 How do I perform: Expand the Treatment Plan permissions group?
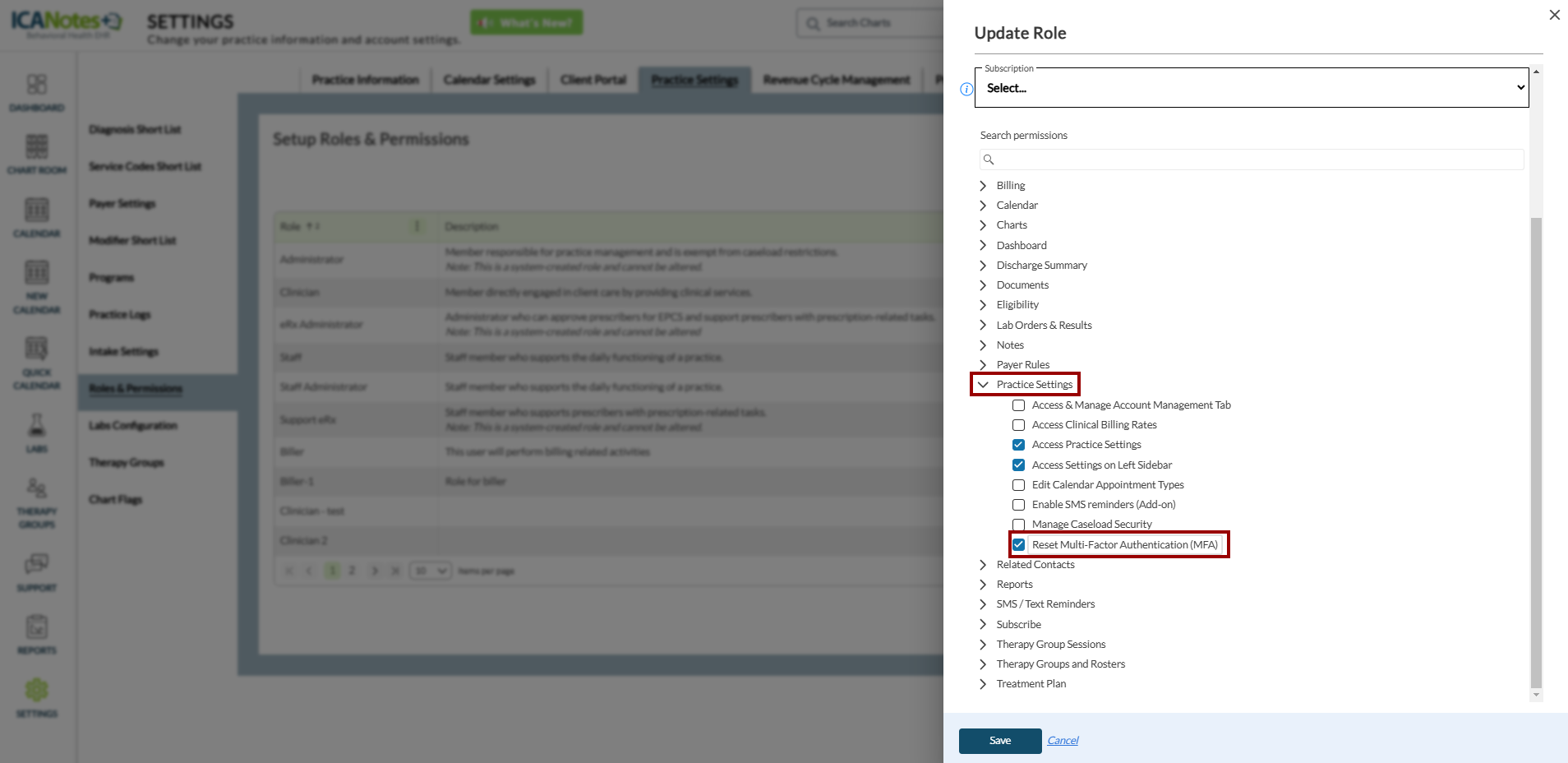[983, 684]
